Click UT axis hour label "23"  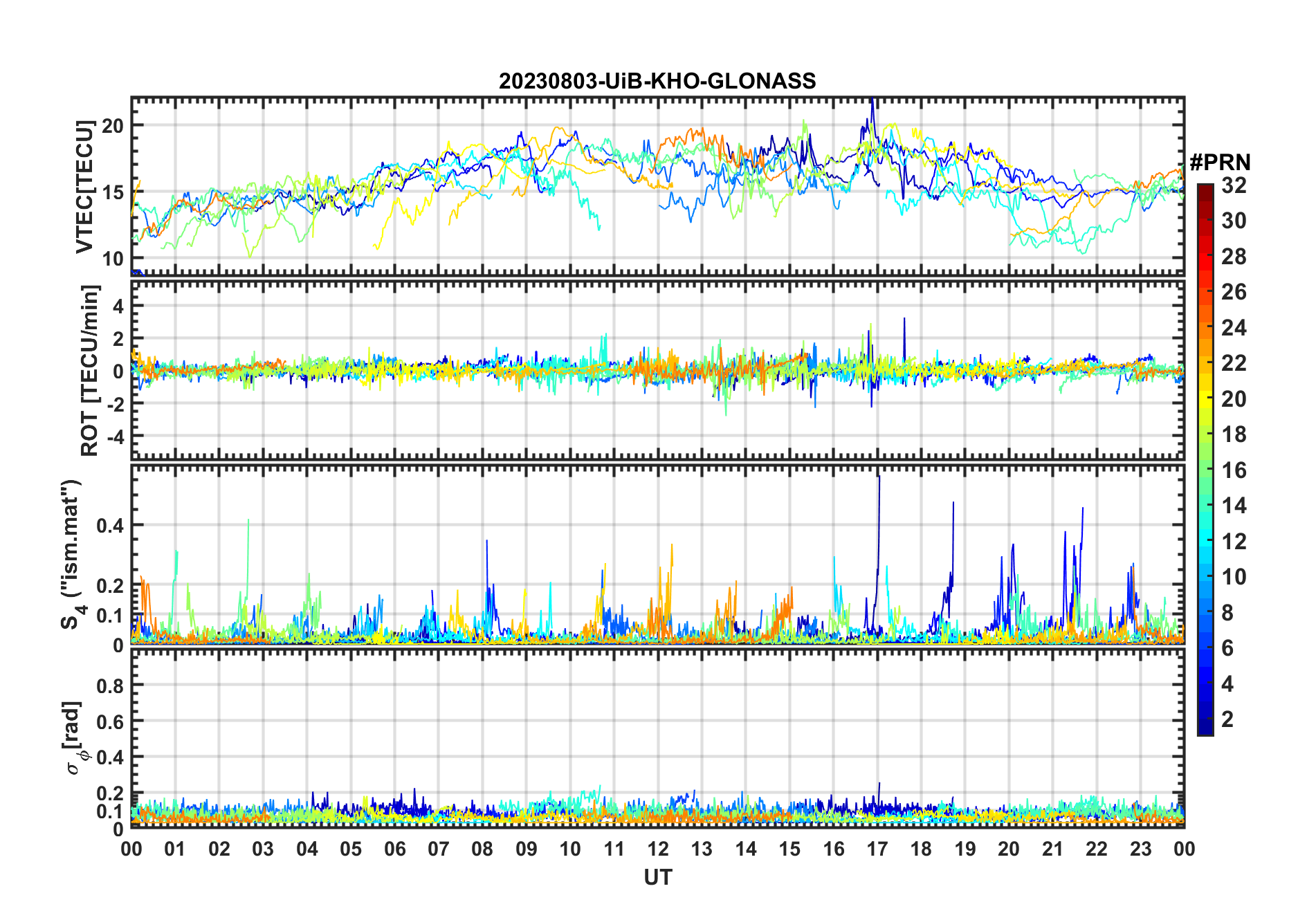tap(1140, 849)
